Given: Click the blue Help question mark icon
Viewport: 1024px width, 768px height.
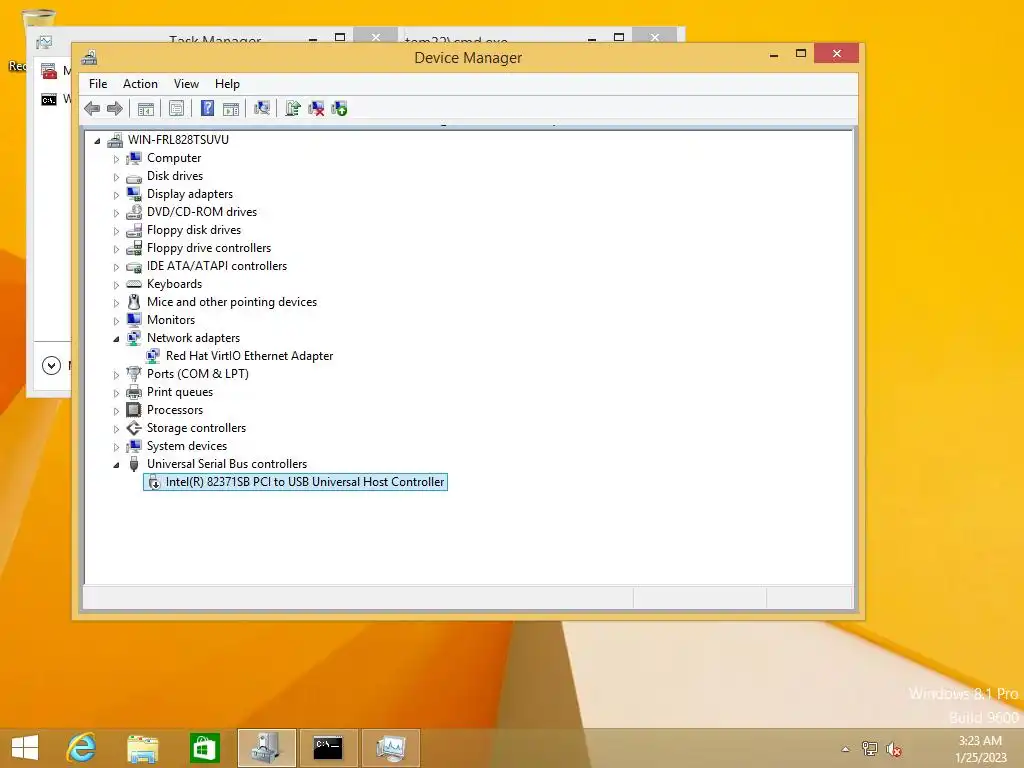Looking at the screenshot, I should coord(207,108).
